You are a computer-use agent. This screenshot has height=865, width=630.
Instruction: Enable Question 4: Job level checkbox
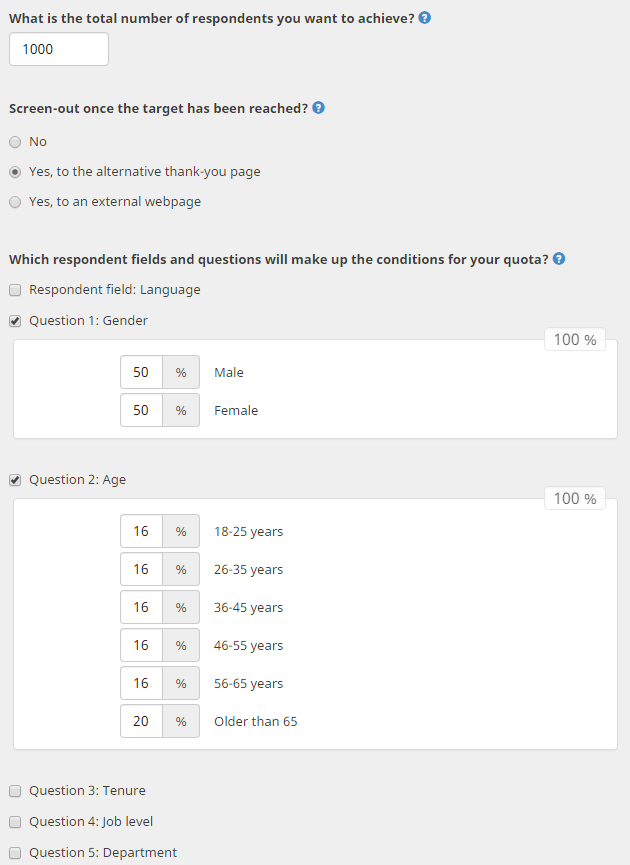(x=15, y=822)
